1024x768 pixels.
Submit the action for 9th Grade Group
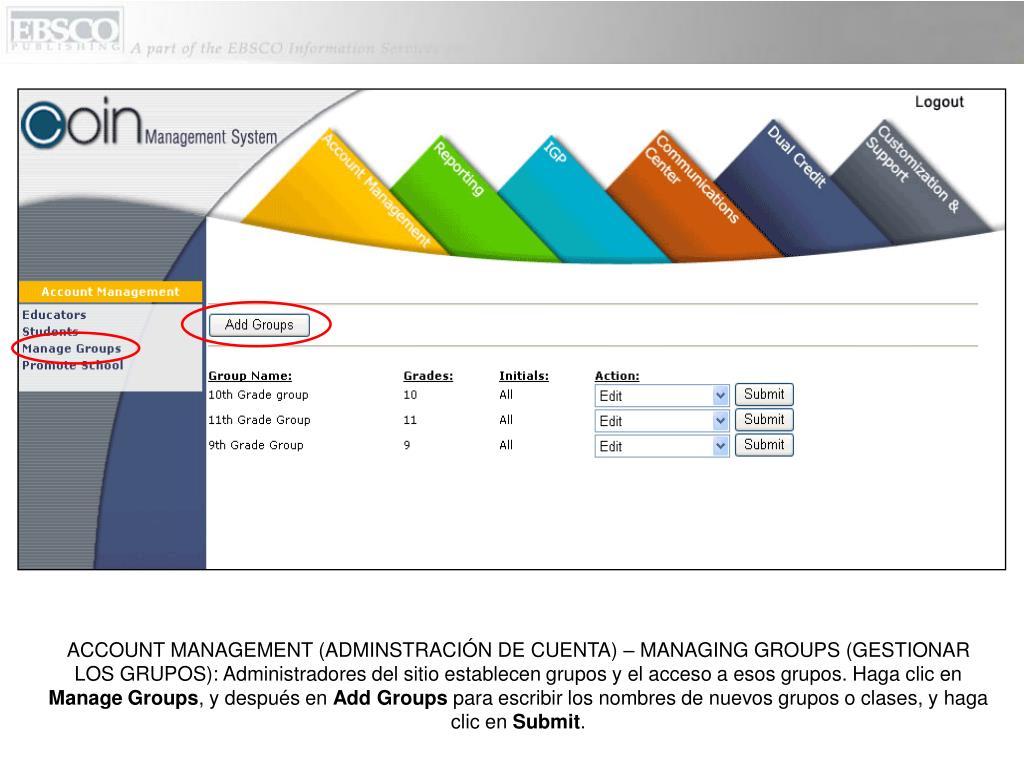(764, 445)
